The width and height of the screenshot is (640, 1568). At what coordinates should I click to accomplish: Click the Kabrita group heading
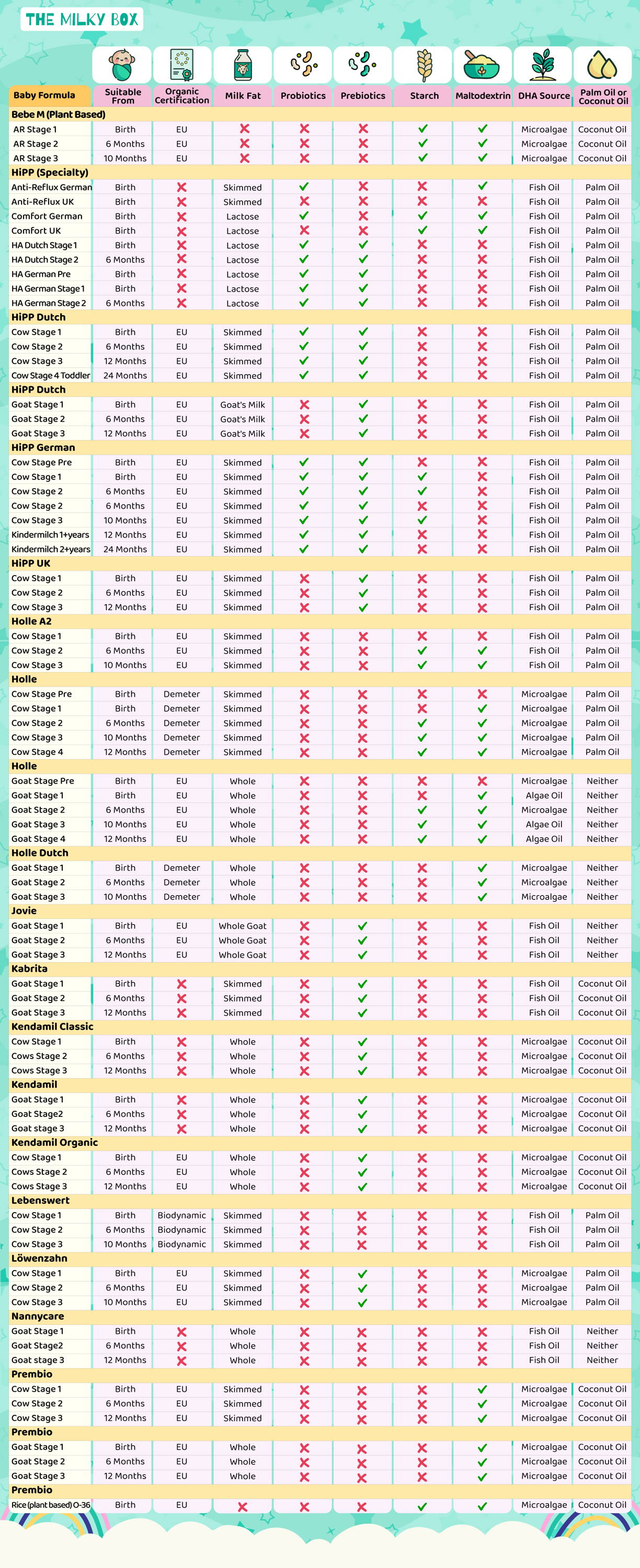pos(29,969)
